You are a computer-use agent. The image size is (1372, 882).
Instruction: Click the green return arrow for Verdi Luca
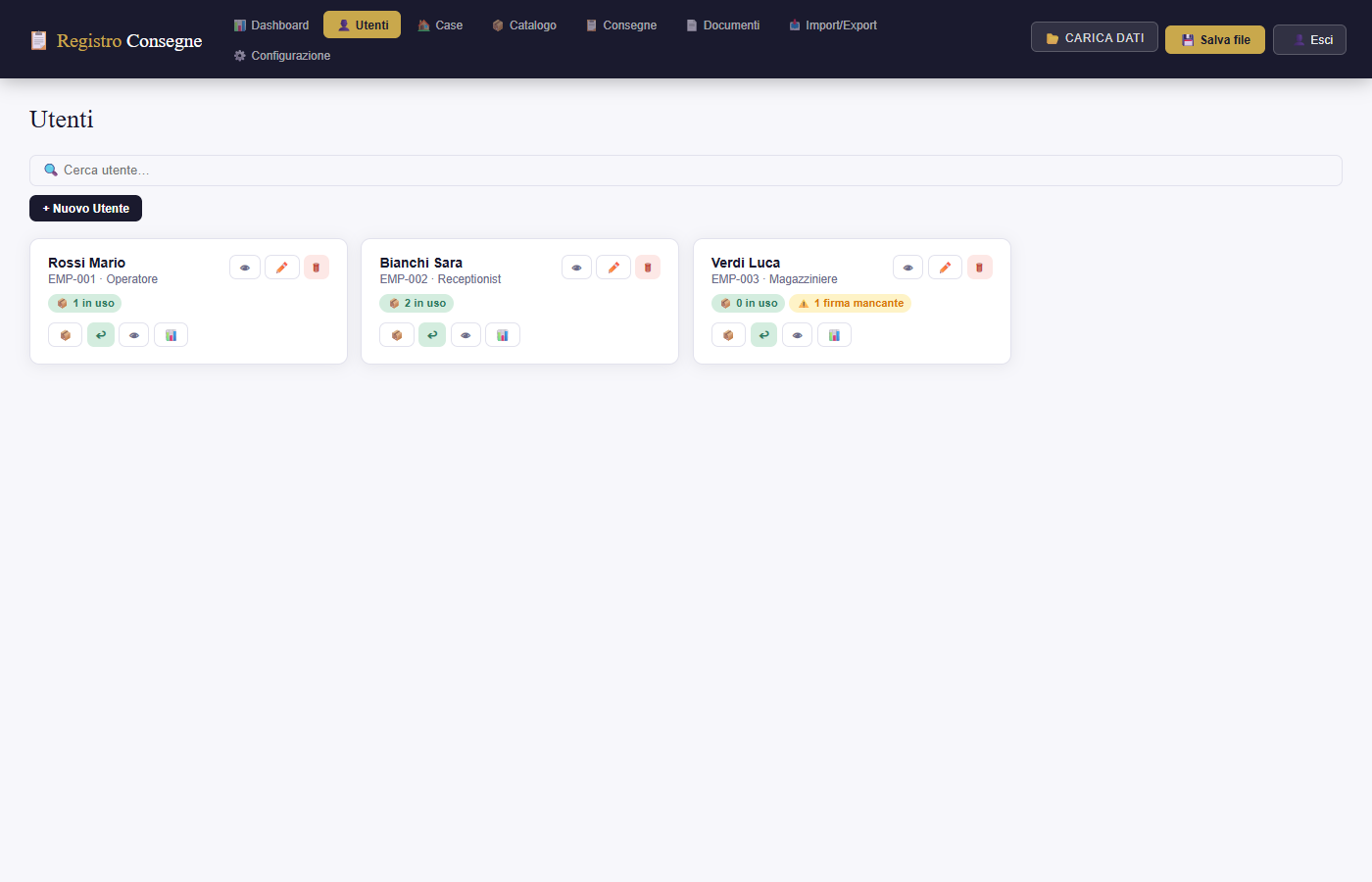[763, 335]
